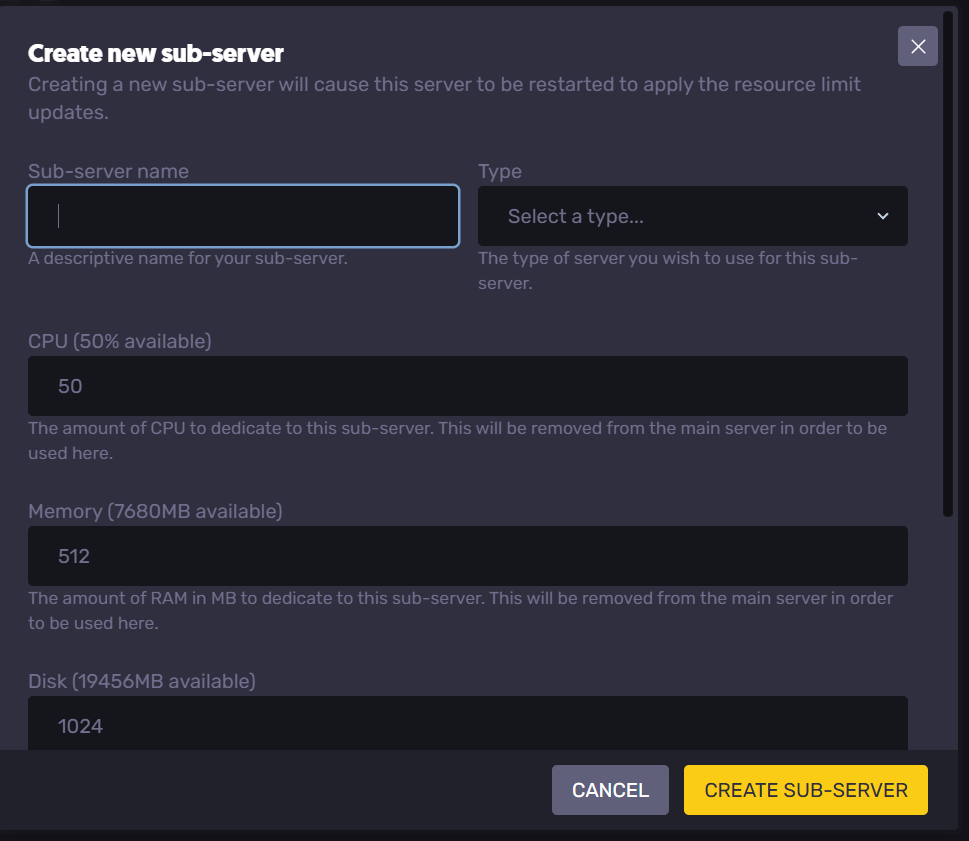Focus the CPU field showing 50

(x=467, y=386)
